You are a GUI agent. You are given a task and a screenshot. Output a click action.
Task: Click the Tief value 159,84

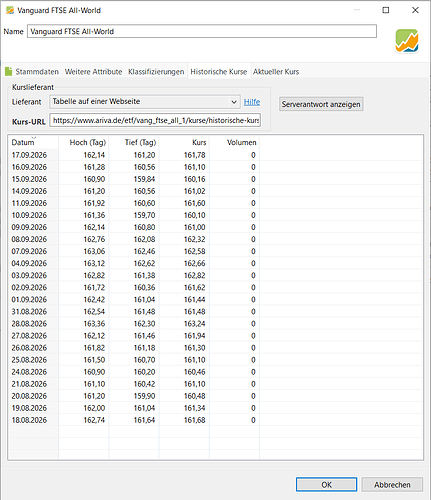click(x=145, y=179)
